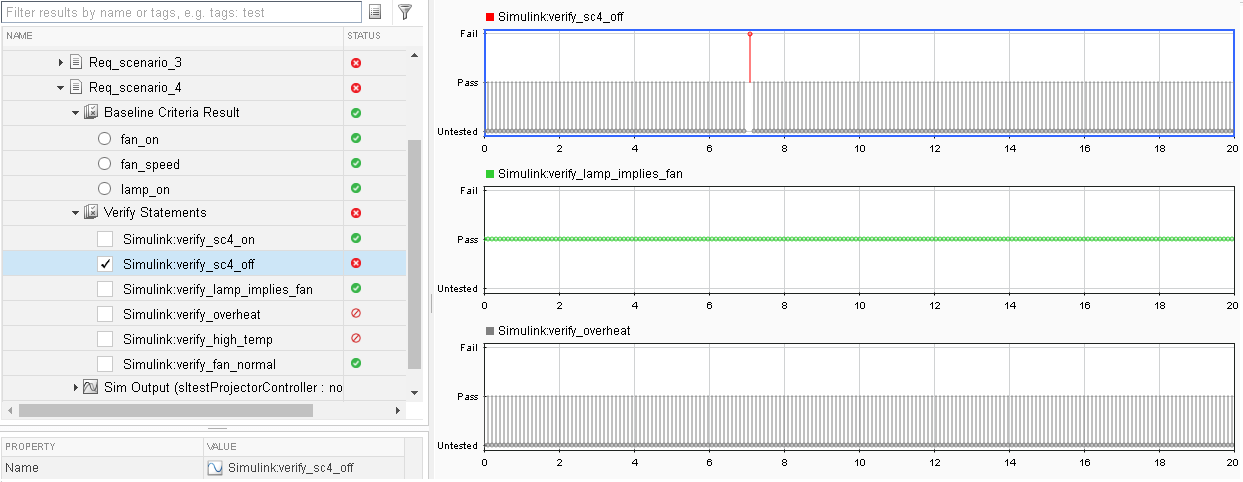
Task: Click the list view icon beside filter box
Action: click(x=375, y=12)
